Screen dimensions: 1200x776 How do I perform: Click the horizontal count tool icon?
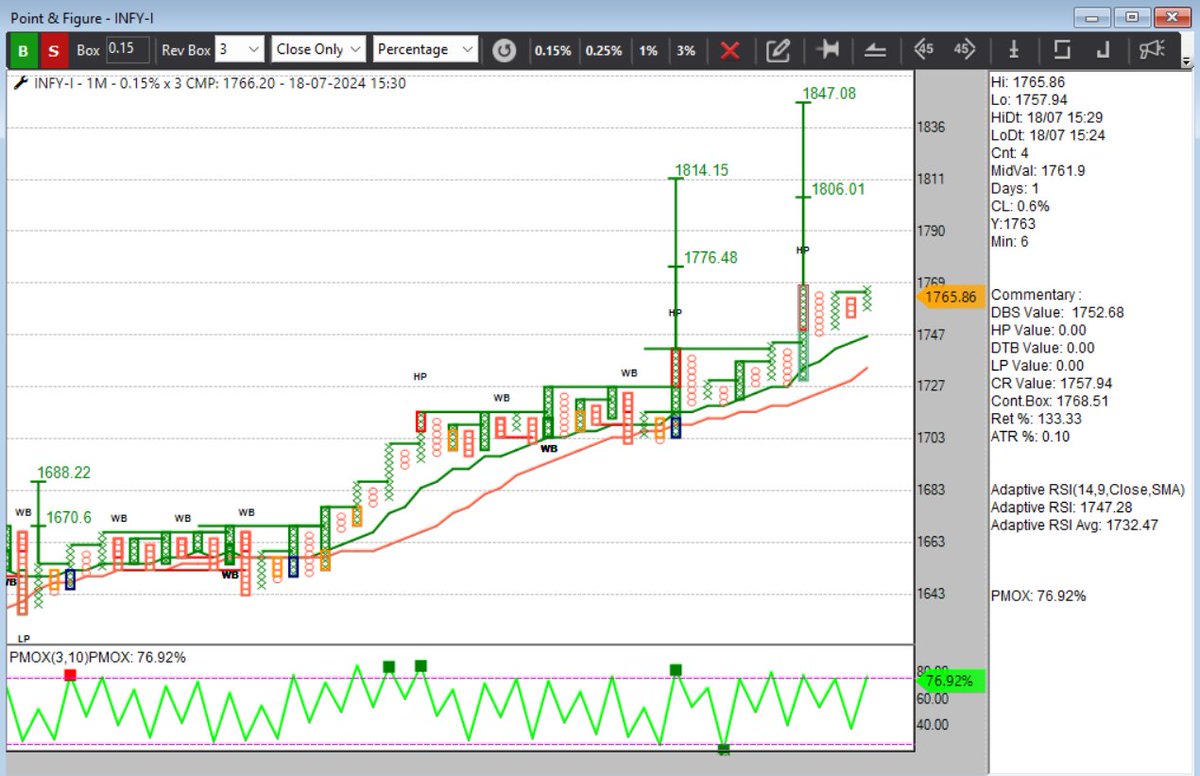(827, 50)
